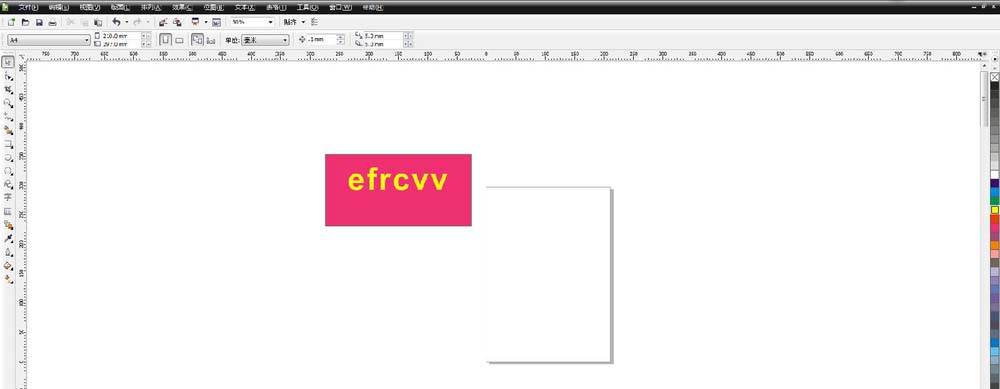
Task: Open the 工具(O) menu
Action: [x=307, y=7]
